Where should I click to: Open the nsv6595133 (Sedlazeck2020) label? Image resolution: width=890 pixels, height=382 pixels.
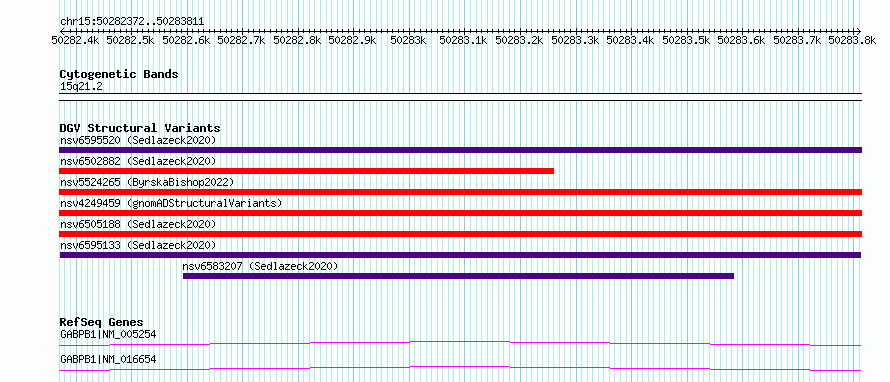point(138,245)
